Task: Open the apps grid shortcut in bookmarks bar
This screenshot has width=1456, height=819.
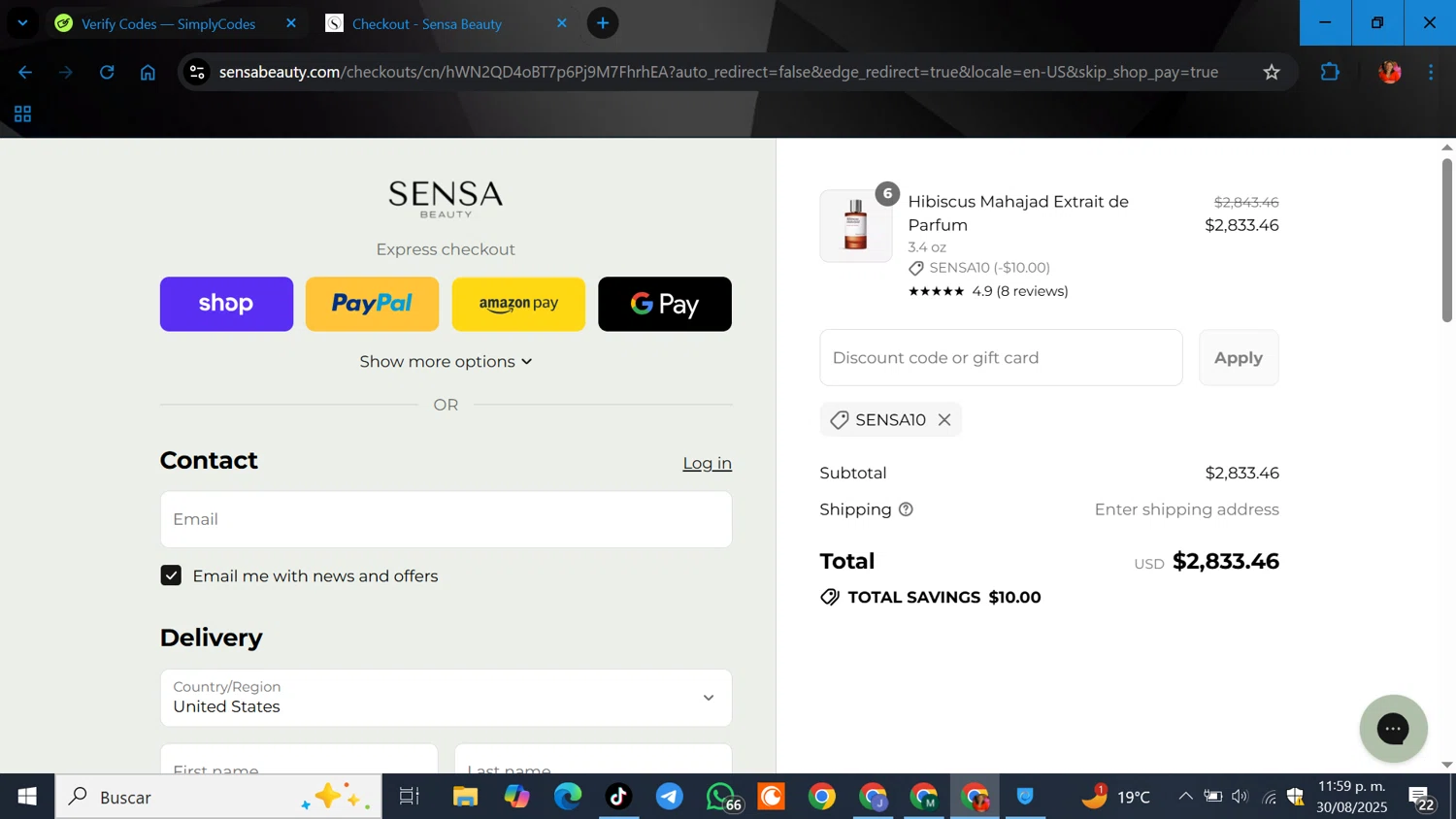Action: (23, 115)
